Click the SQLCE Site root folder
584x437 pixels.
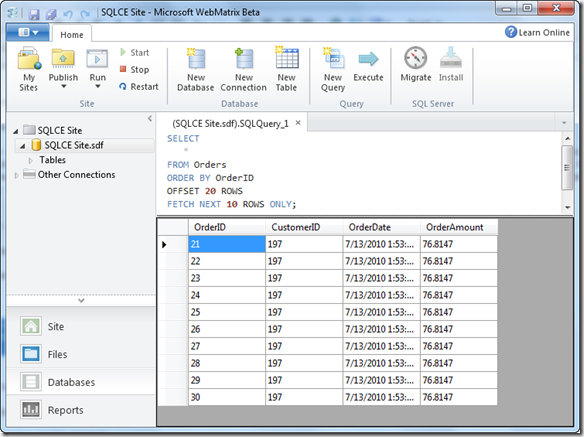[53, 130]
